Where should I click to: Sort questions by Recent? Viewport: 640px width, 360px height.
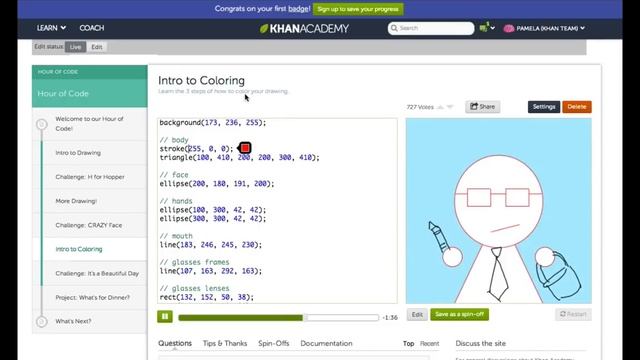(429, 344)
